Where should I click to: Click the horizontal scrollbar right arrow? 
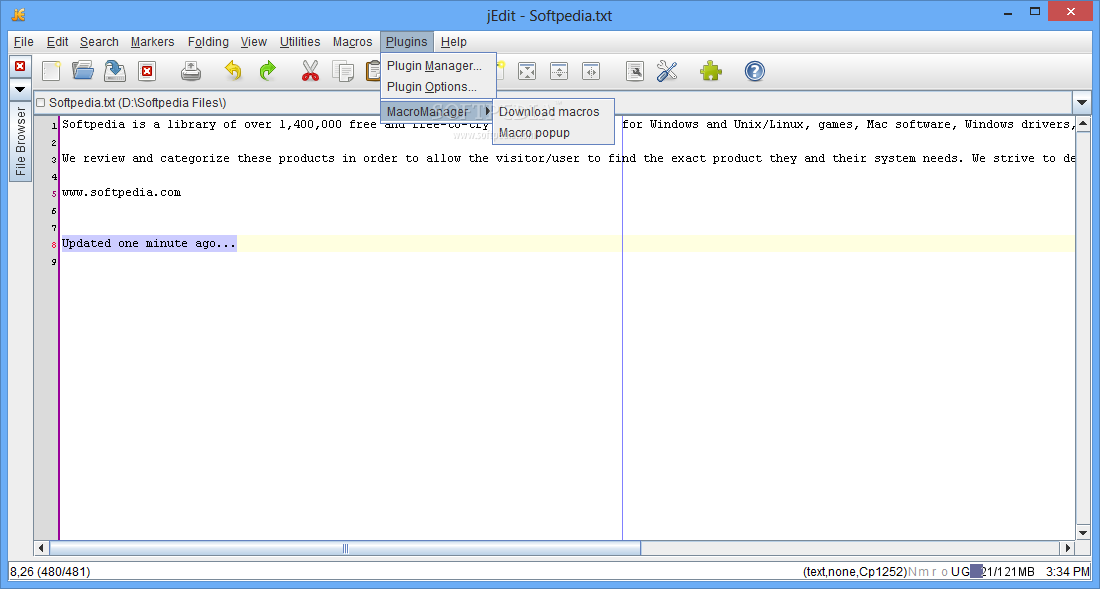1068,548
